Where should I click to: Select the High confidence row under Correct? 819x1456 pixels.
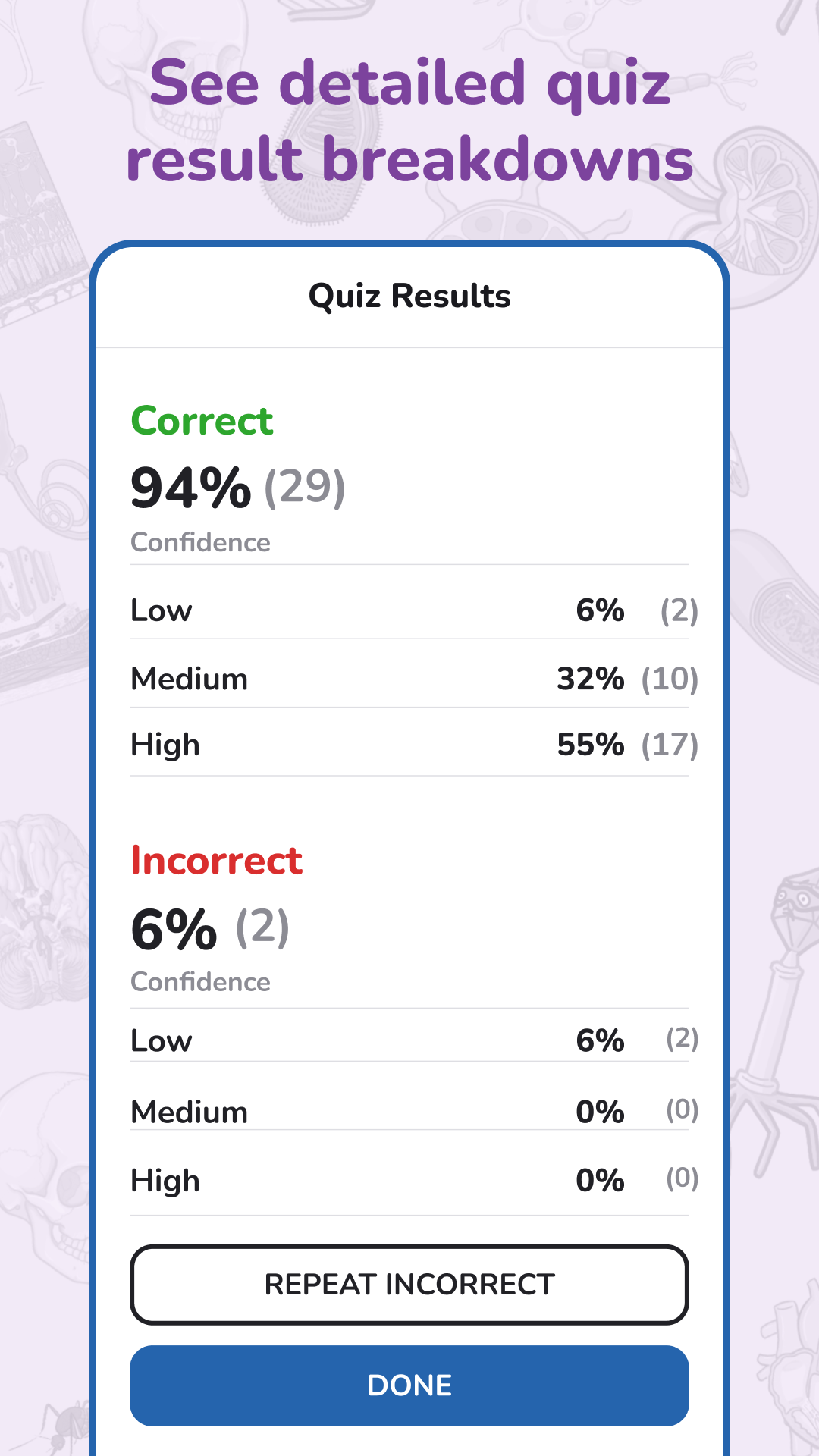click(409, 745)
